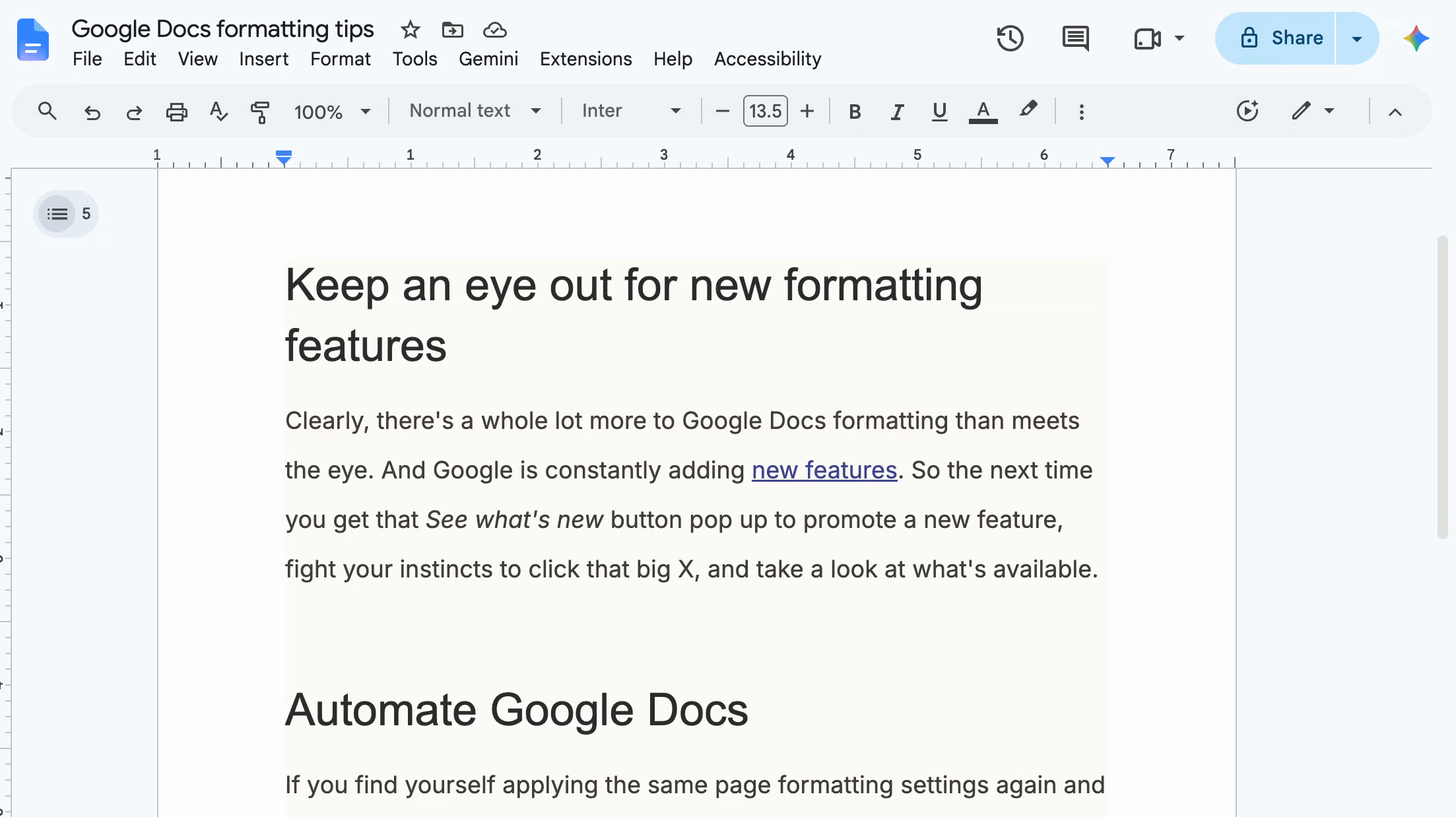Open the Insert menu
The height and width of the screenshot is (817, 1456).
pos(263,59)
